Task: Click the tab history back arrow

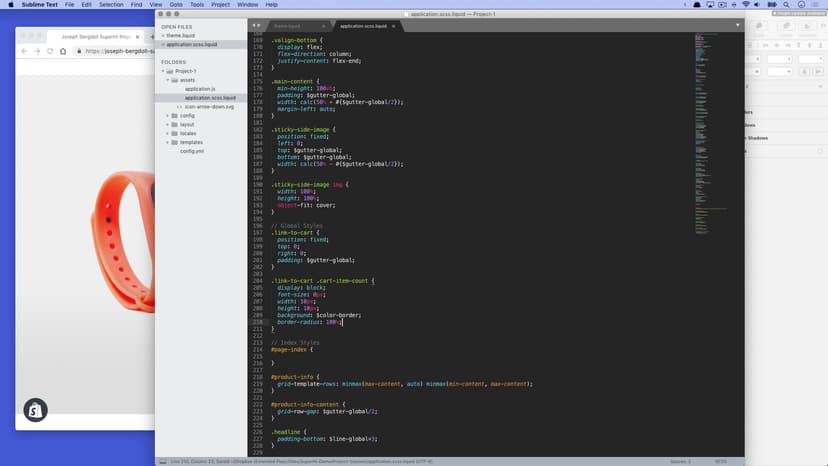Action: click(254, 25)
